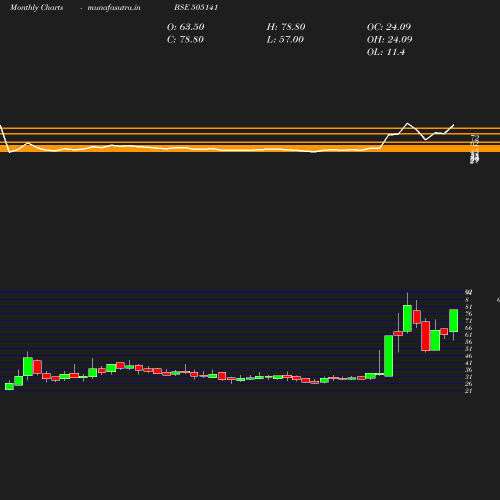The image size is (500, 500).
Task: Click the price axis label 21
Action: (x=469, y=391)
